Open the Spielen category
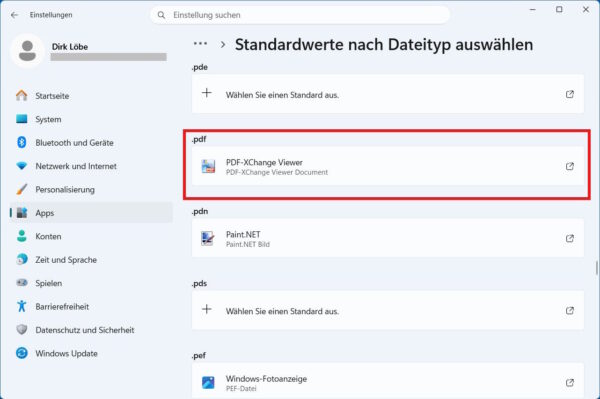This screenshot has height=399, width=600. point(91,283)
